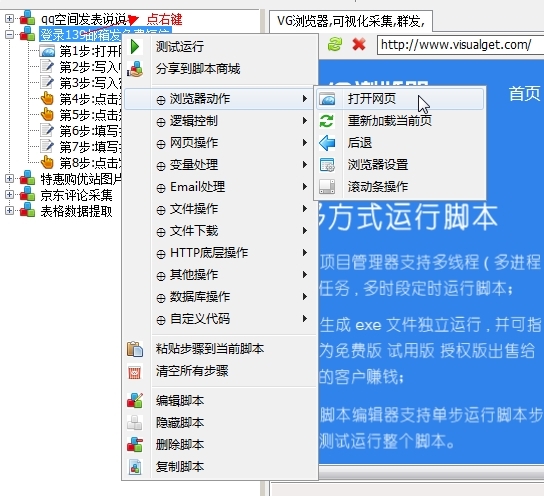
Task: Click the faded blocks icon beside 隐藏脚本
Action: [135, 422]
